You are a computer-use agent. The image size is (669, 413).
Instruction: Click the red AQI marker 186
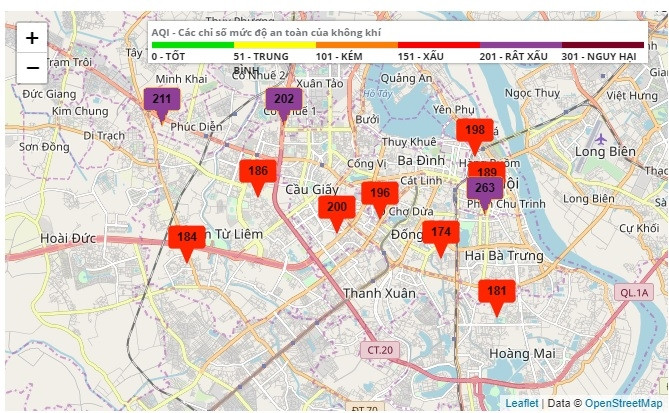tap(257, 172)
